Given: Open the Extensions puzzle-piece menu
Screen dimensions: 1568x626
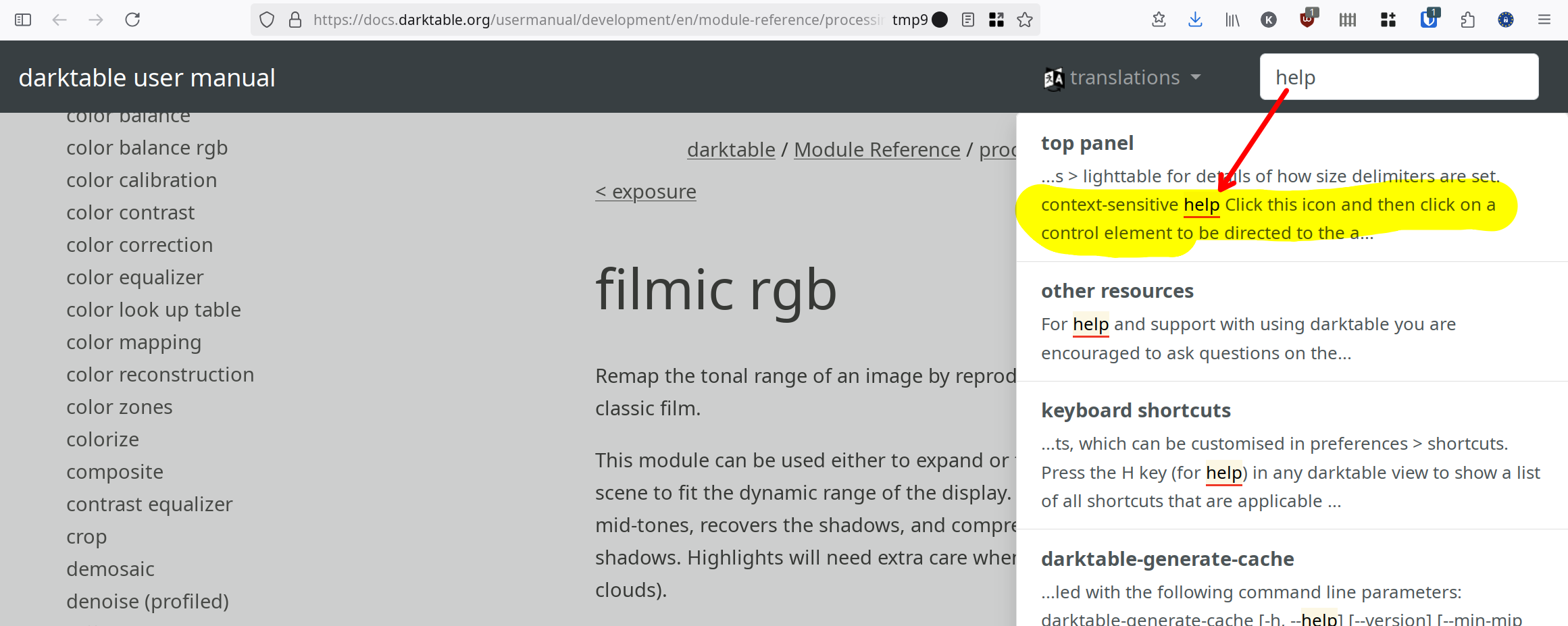Looking at the screenshot, I should pyautogui.click(x=1467, y=20).
